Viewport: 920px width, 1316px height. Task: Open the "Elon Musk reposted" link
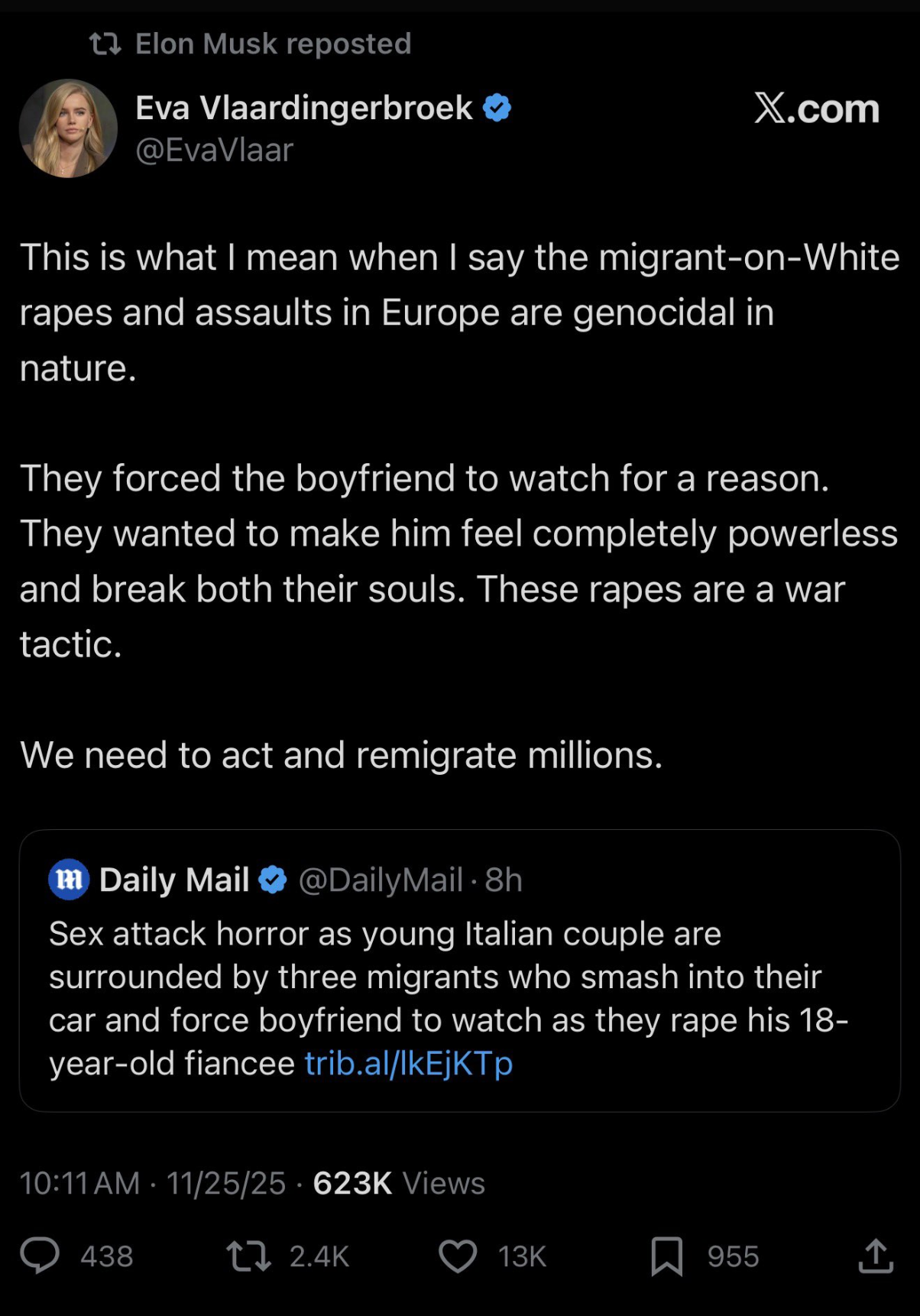(x=273, y=44)
